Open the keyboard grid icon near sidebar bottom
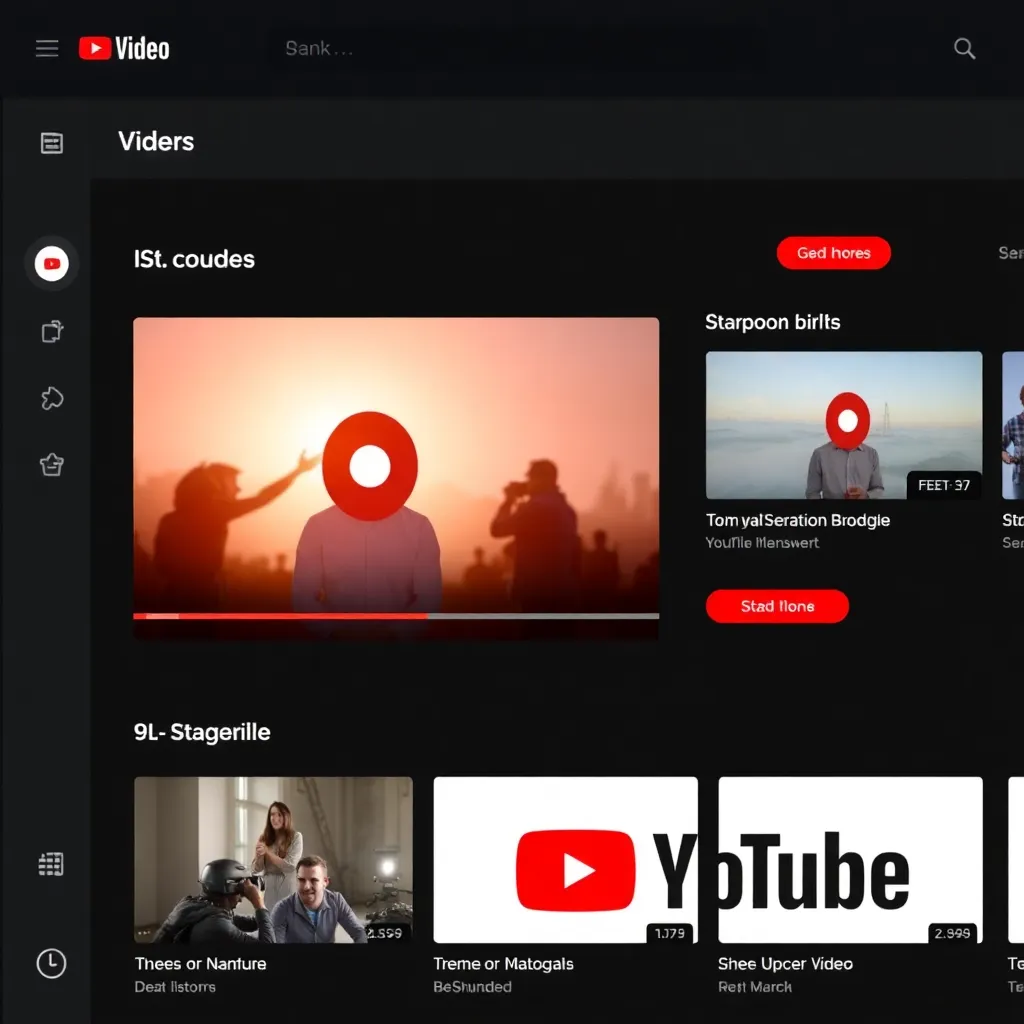 coord(50,863)
